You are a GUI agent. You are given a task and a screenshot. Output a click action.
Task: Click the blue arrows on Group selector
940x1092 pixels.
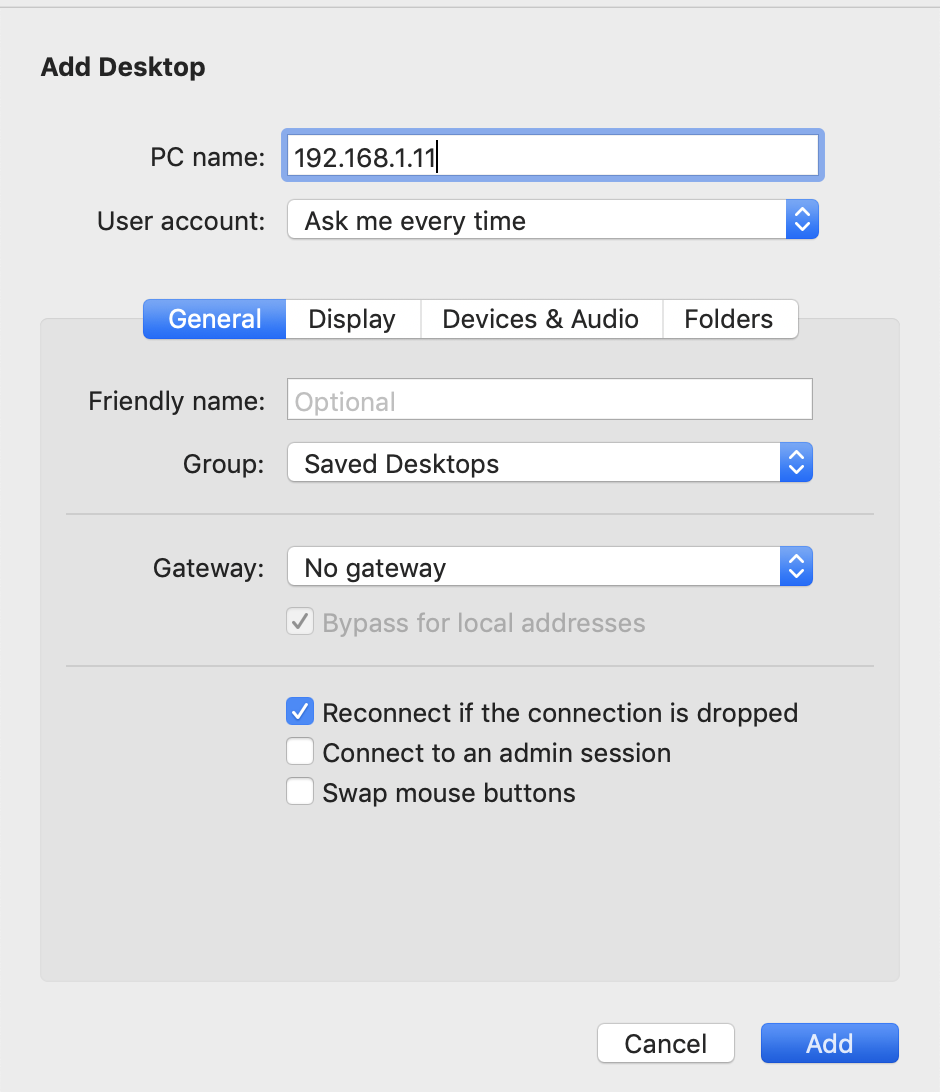(796, 464)
